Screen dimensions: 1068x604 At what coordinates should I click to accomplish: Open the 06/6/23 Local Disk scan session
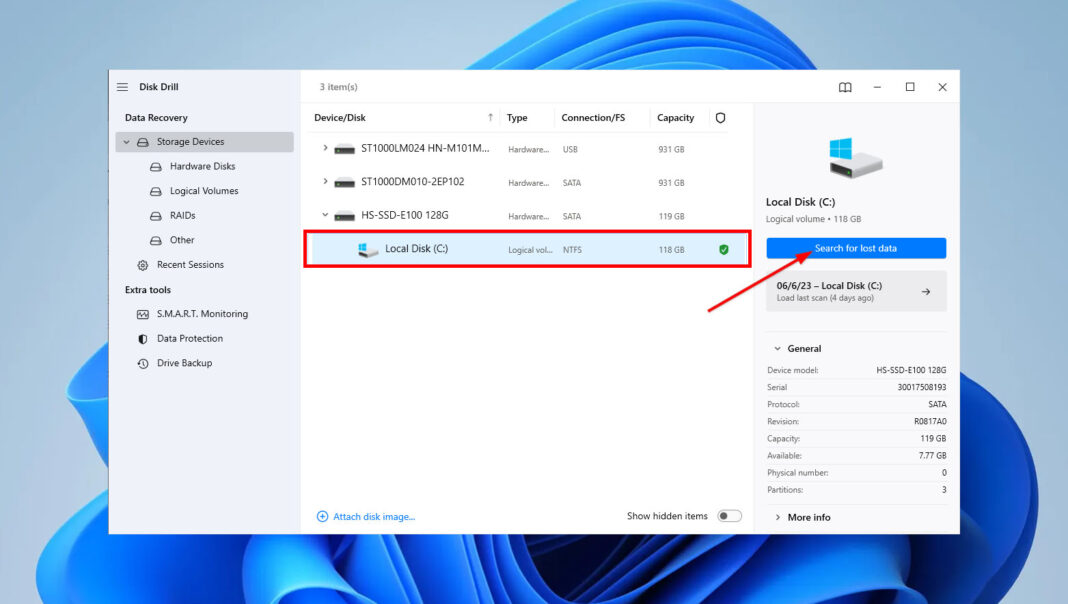[x=856, y=290]
